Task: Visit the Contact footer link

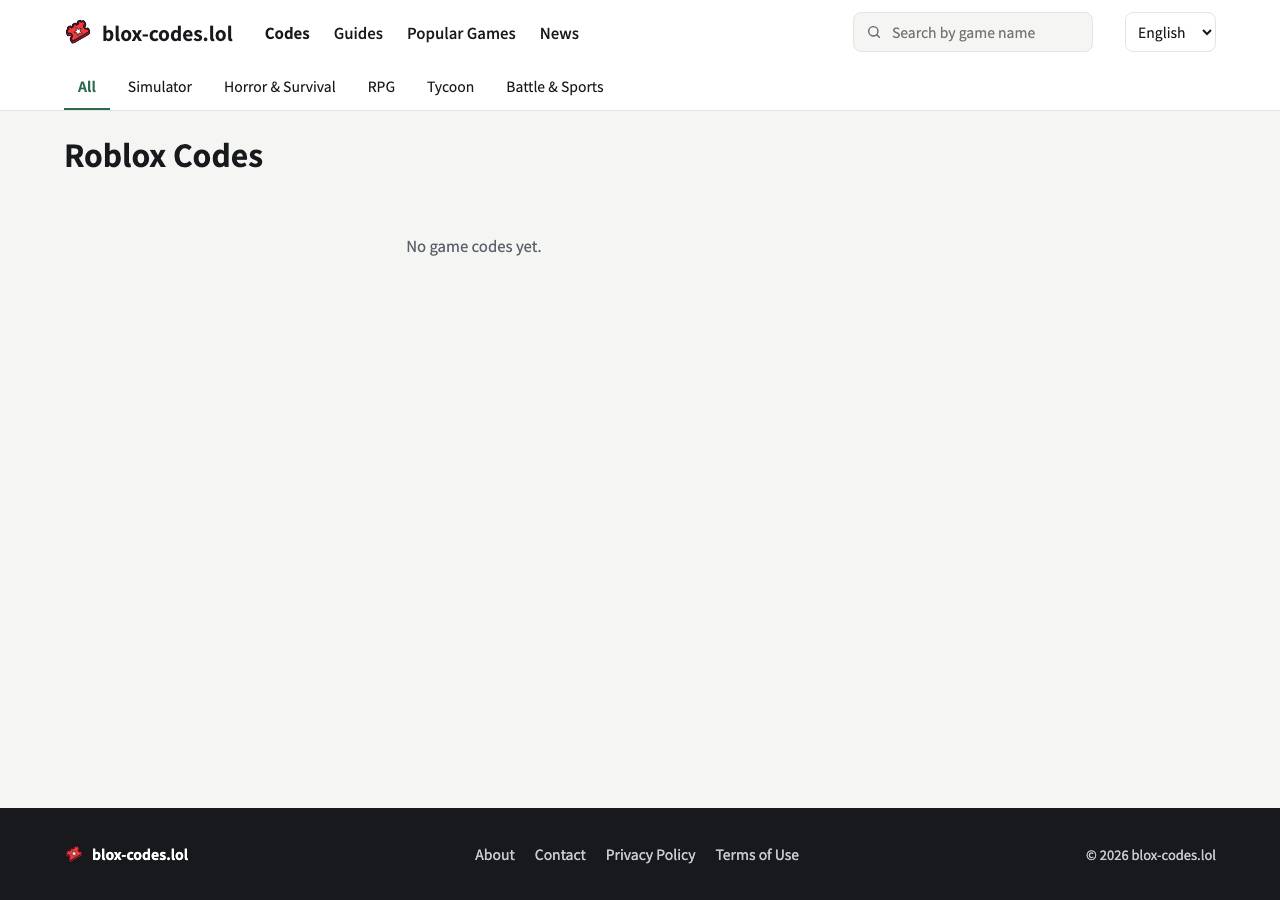Action: (560, 855)
